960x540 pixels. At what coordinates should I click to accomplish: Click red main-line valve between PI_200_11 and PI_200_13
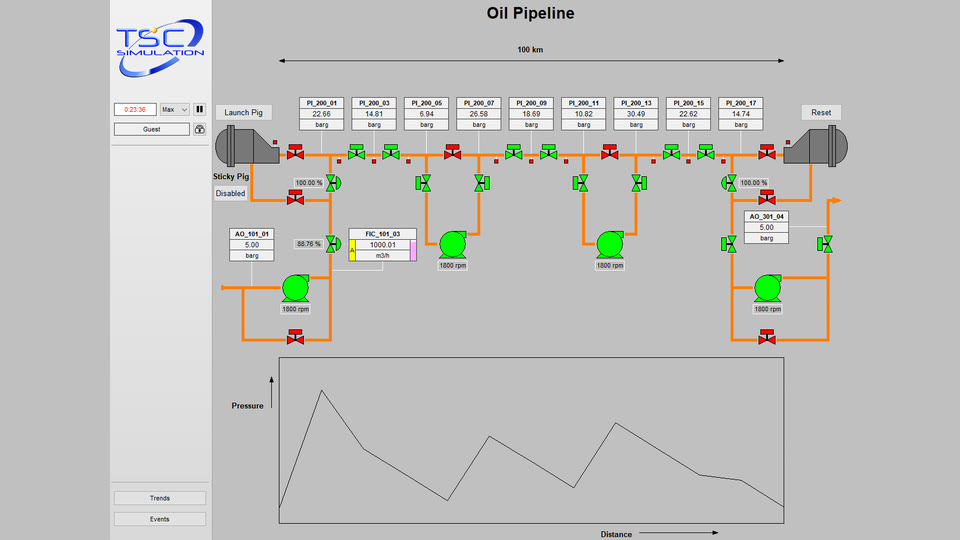click(609, 152)
